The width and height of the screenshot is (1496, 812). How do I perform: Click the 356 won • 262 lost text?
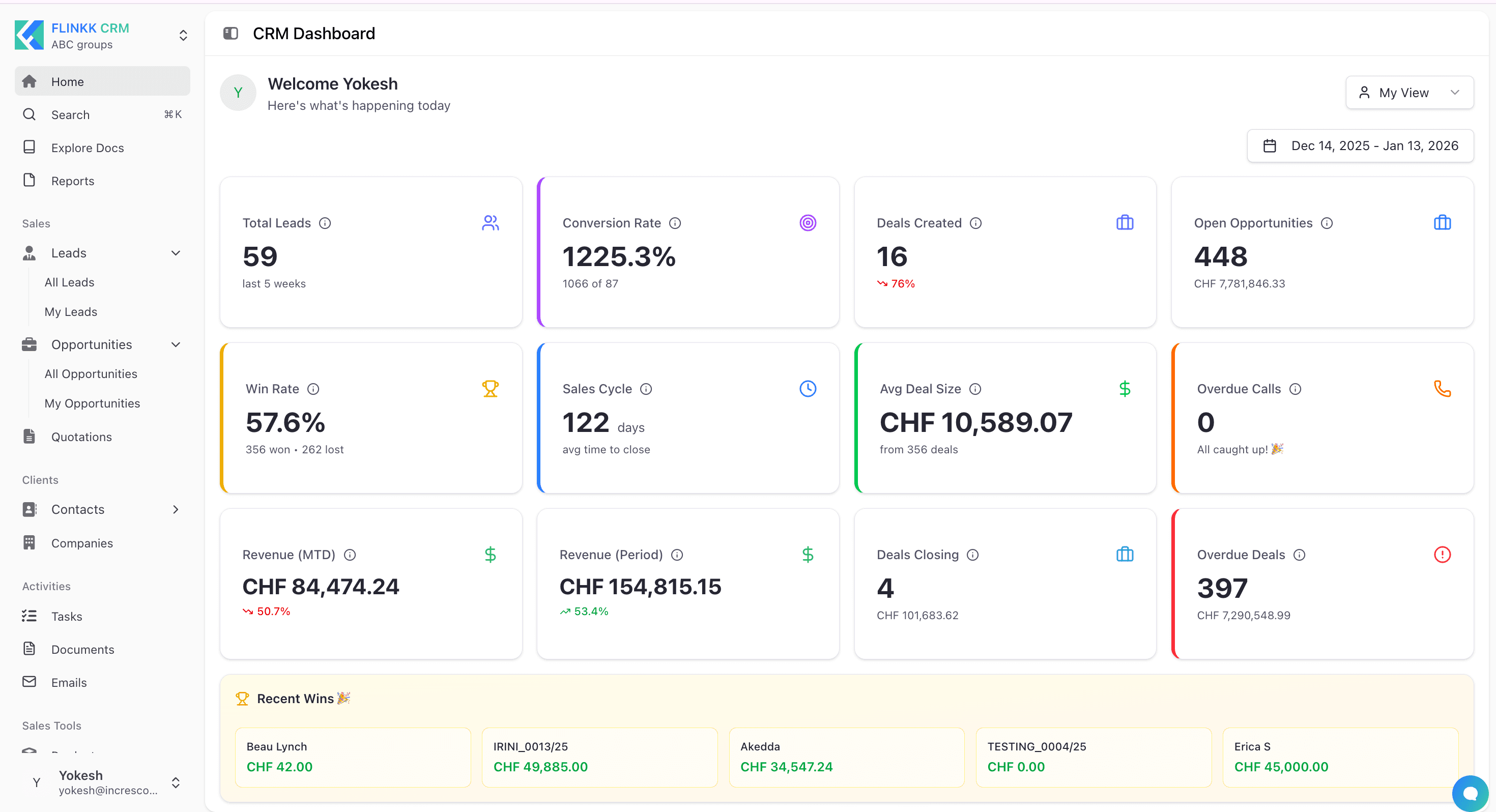tap(295, 450)
